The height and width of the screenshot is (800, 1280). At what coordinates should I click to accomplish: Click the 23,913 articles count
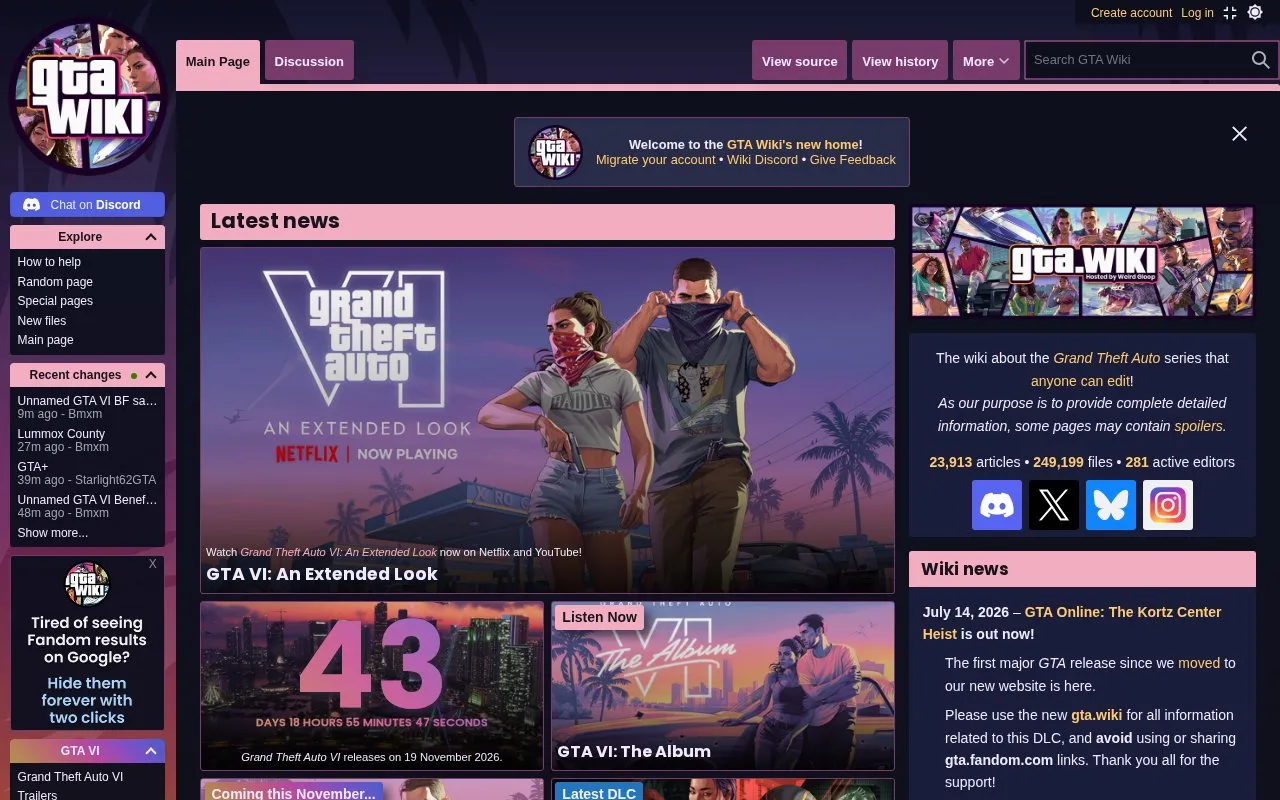coord(951,462)
